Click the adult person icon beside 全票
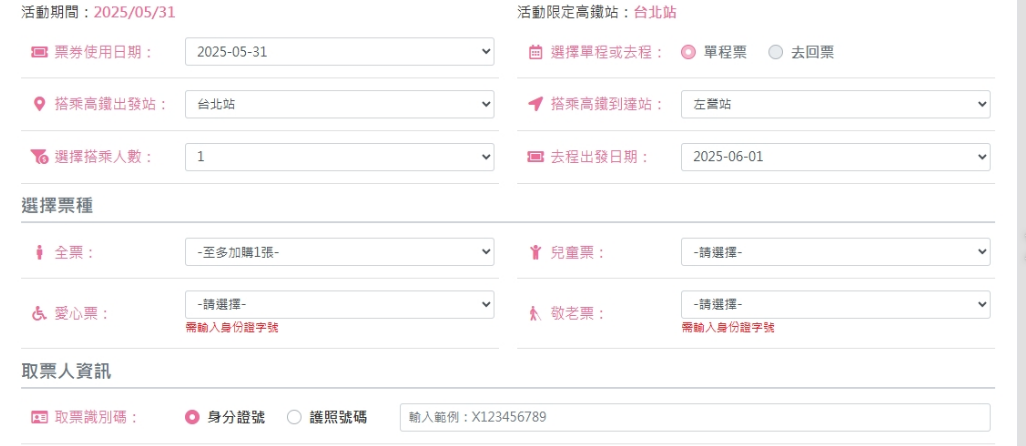The width and height of the screenshot is (1026, 446). point(40,252)
